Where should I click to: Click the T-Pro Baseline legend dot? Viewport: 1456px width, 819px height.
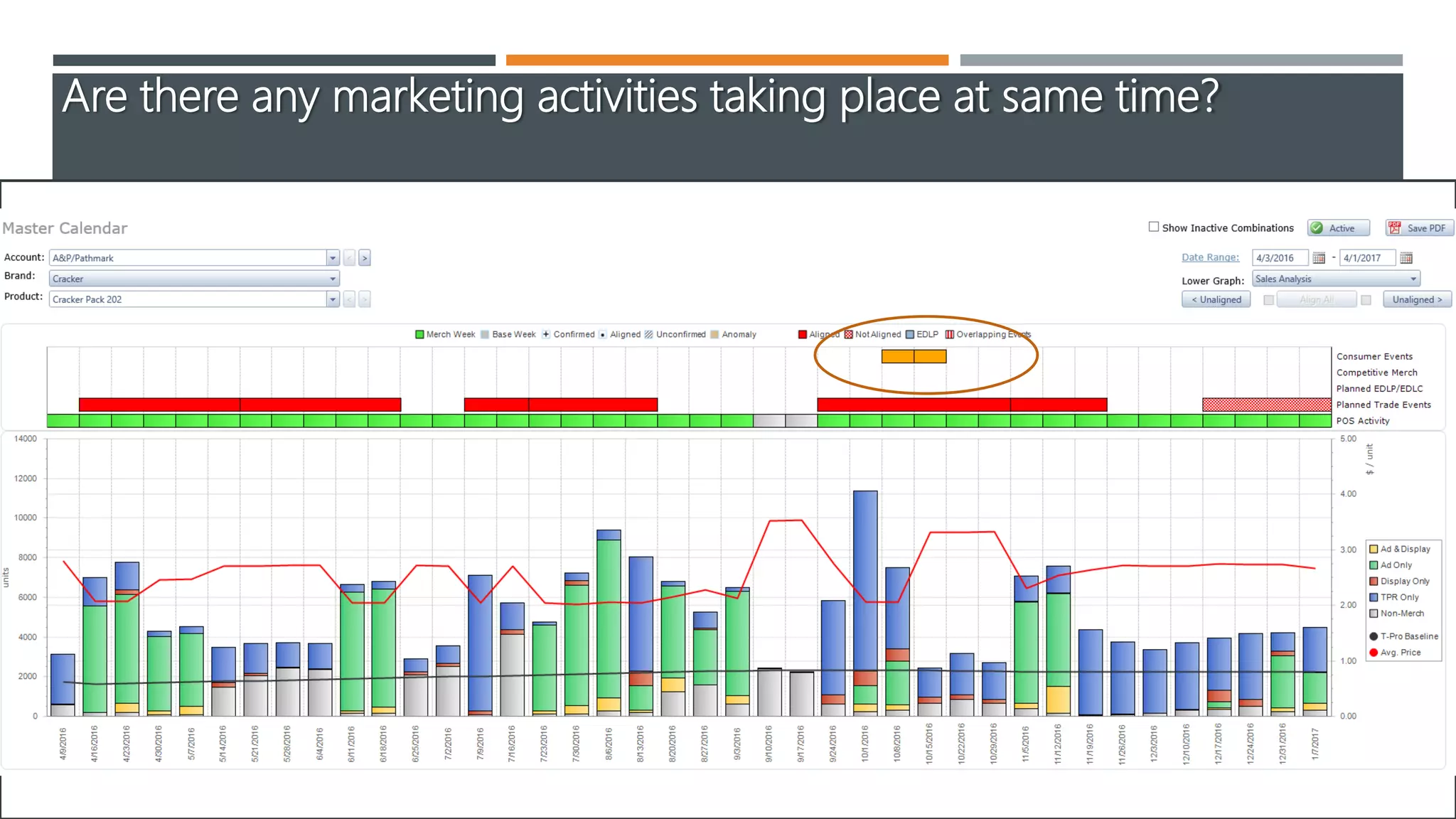coord(1374,636)
